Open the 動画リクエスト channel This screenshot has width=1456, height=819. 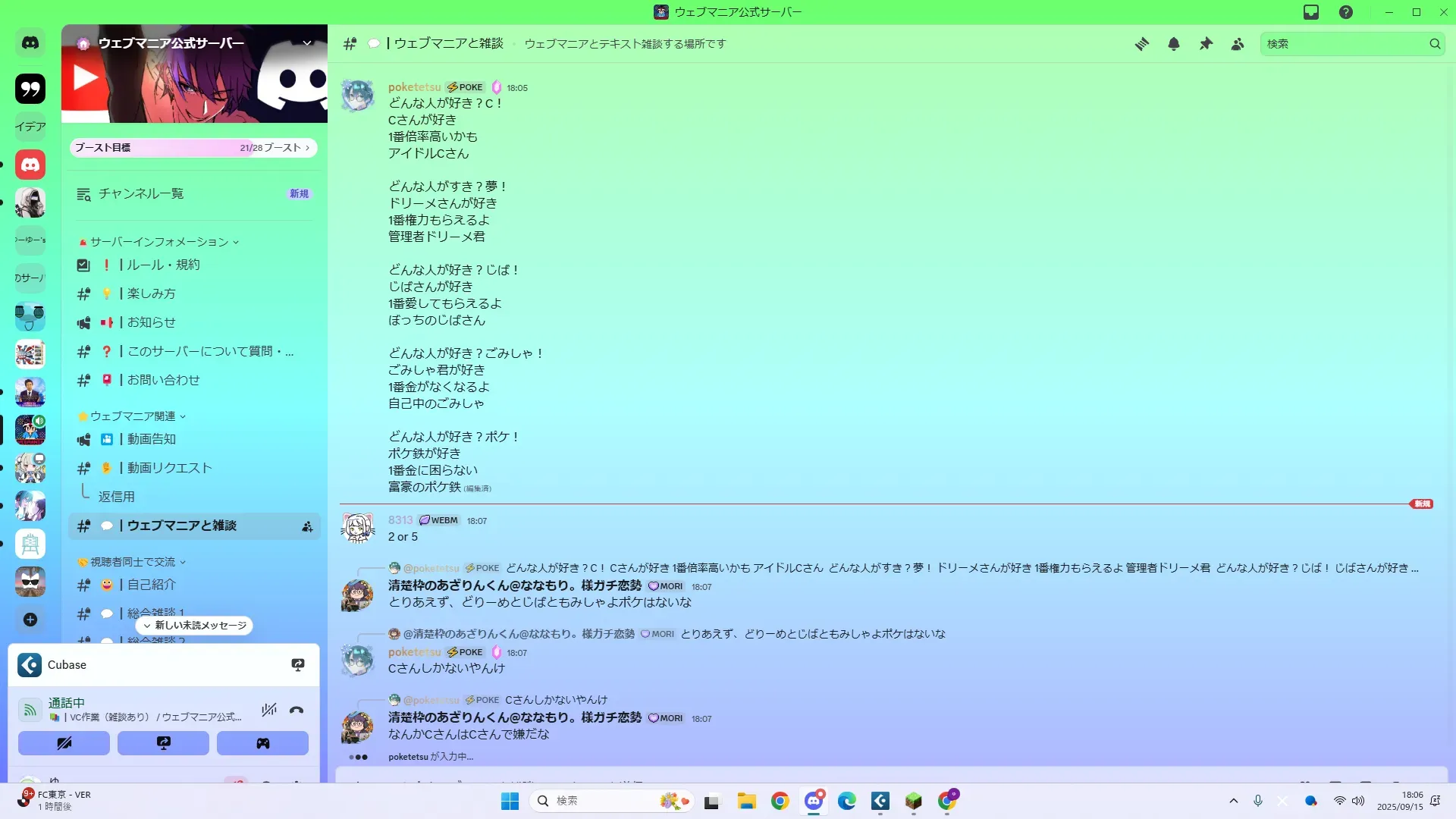[169, 468]
